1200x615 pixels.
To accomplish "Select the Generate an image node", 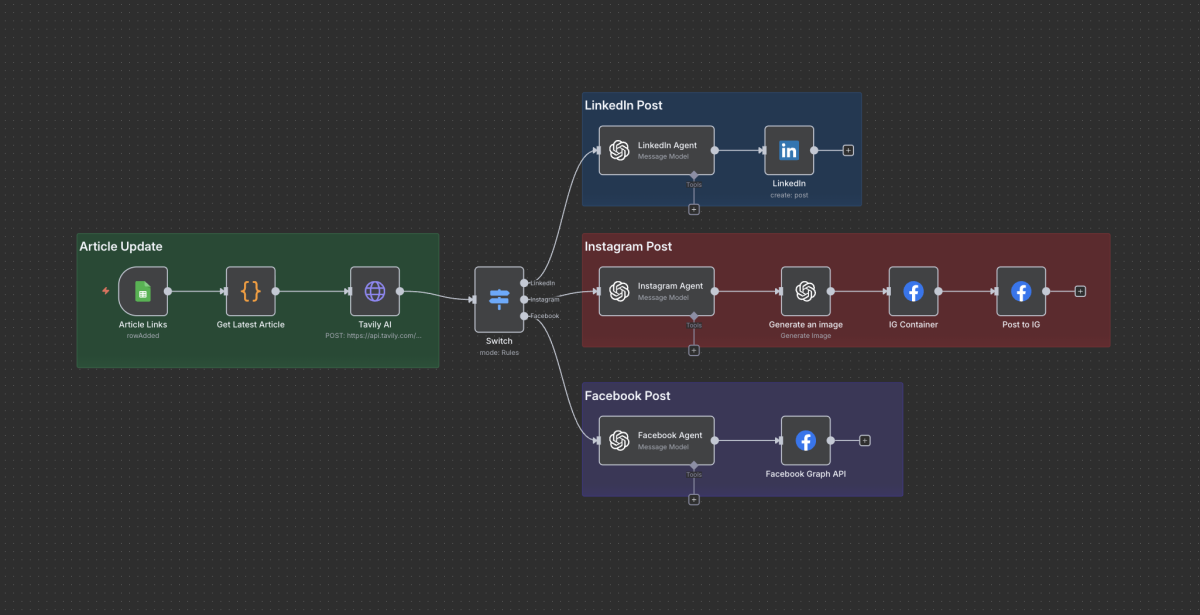I will tap(806, 291).
